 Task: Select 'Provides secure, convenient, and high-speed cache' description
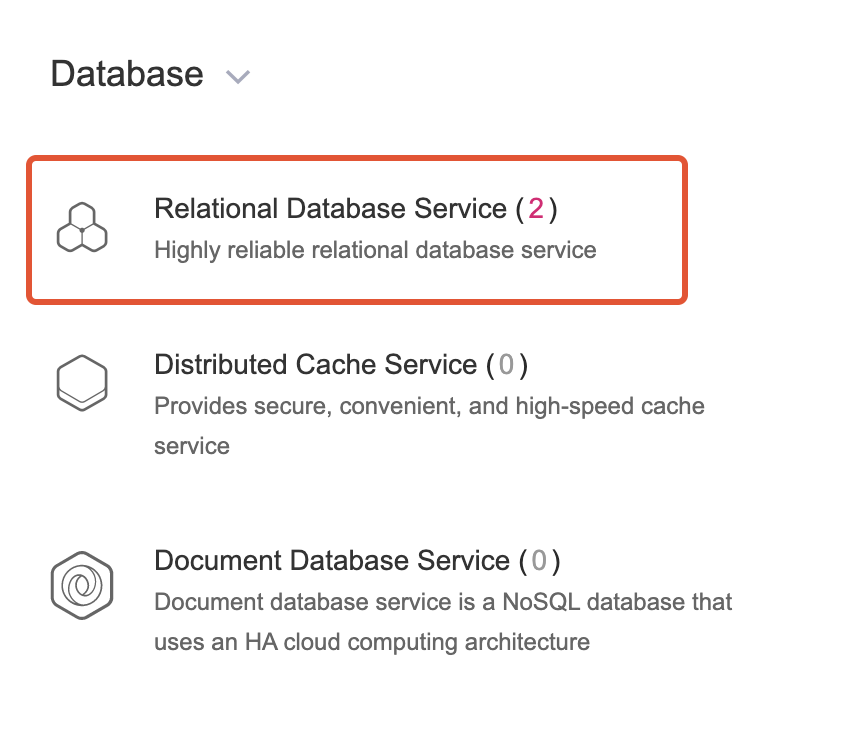point(429,406)
